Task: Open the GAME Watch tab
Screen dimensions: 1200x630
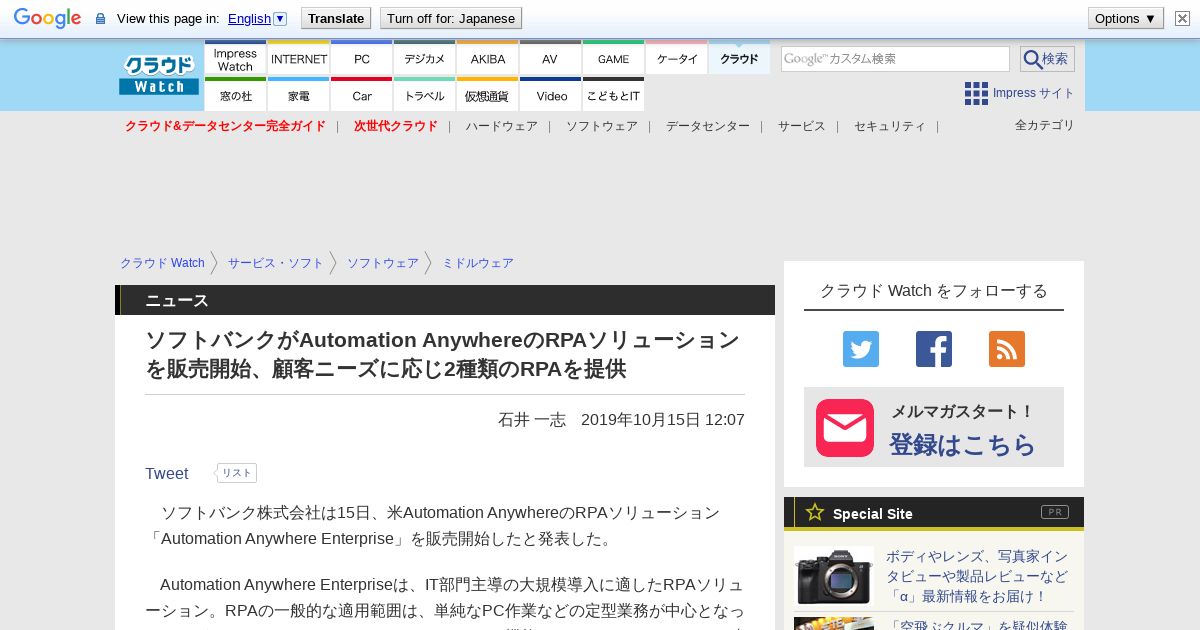Action: (613, 59)
